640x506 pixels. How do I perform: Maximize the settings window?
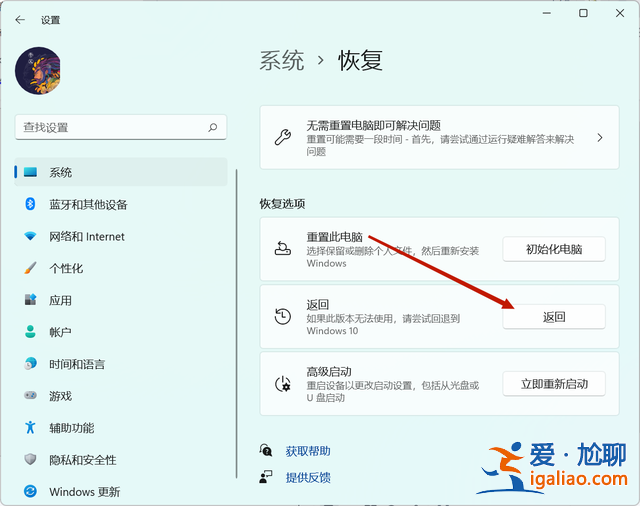(x=583, y=13)
